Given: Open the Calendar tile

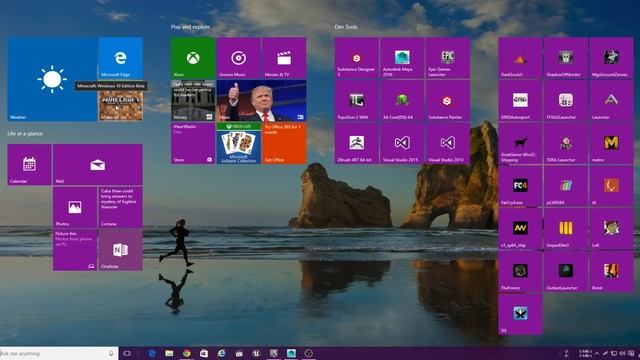Looking at the screenshot, I should tap(29, 164).
